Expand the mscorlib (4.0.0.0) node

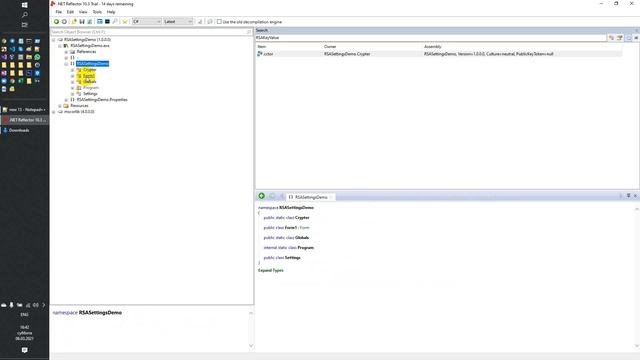53,112
